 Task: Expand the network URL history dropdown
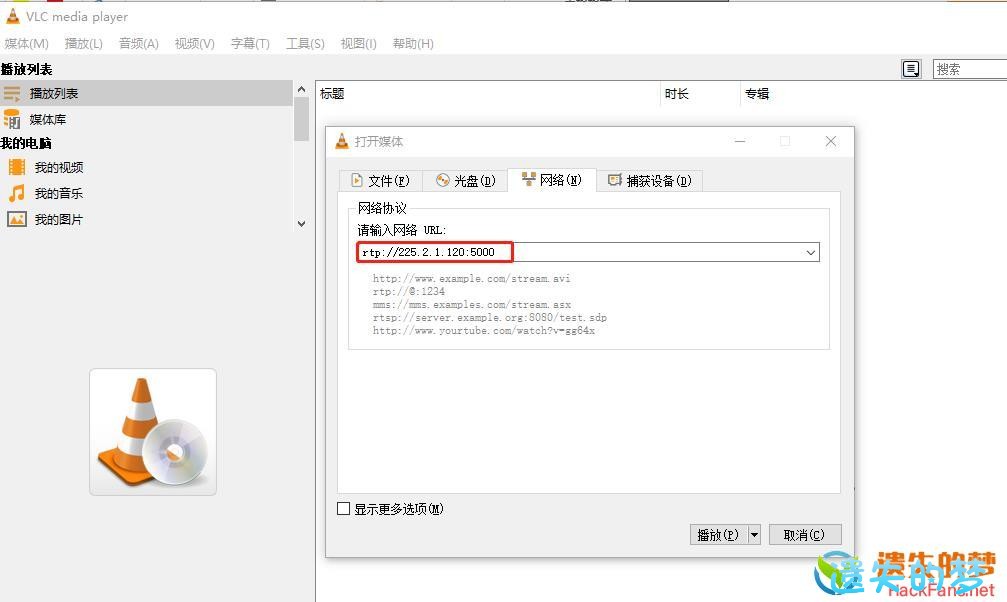click(x=810, y=252)
